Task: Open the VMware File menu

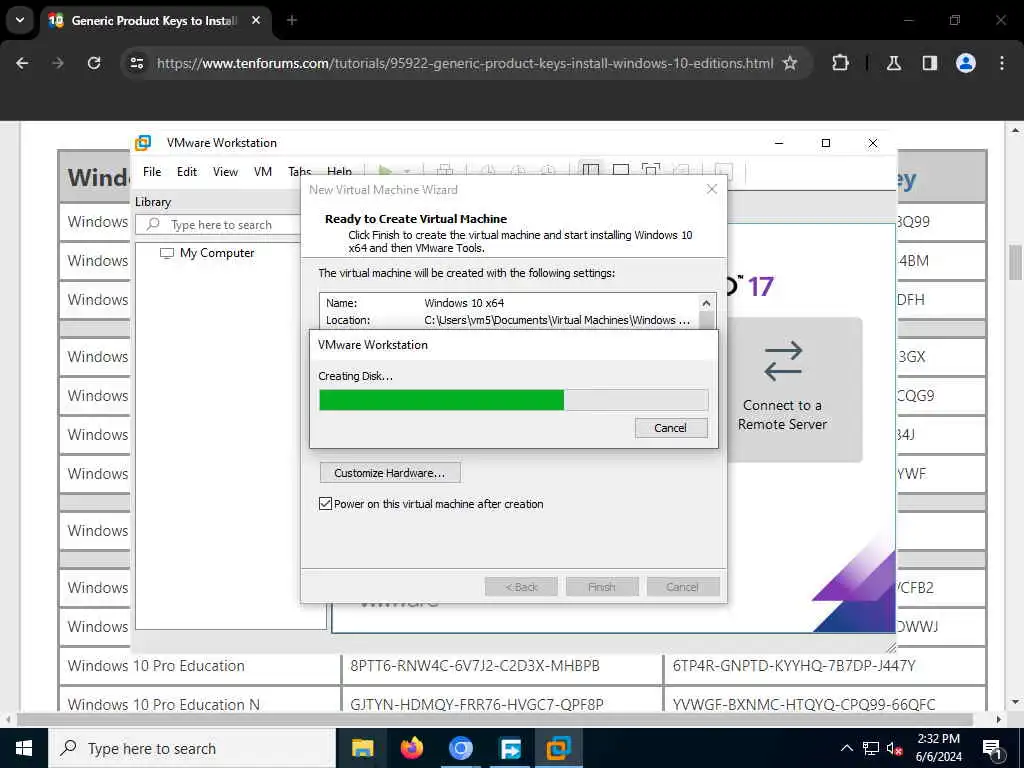Action: (152, 172)
